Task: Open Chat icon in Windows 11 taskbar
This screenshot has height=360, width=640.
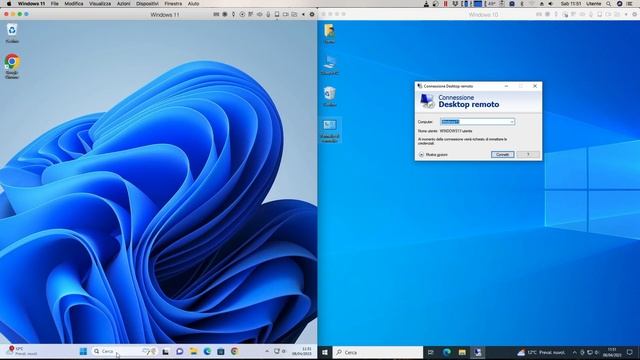Action: coord(180,351)
